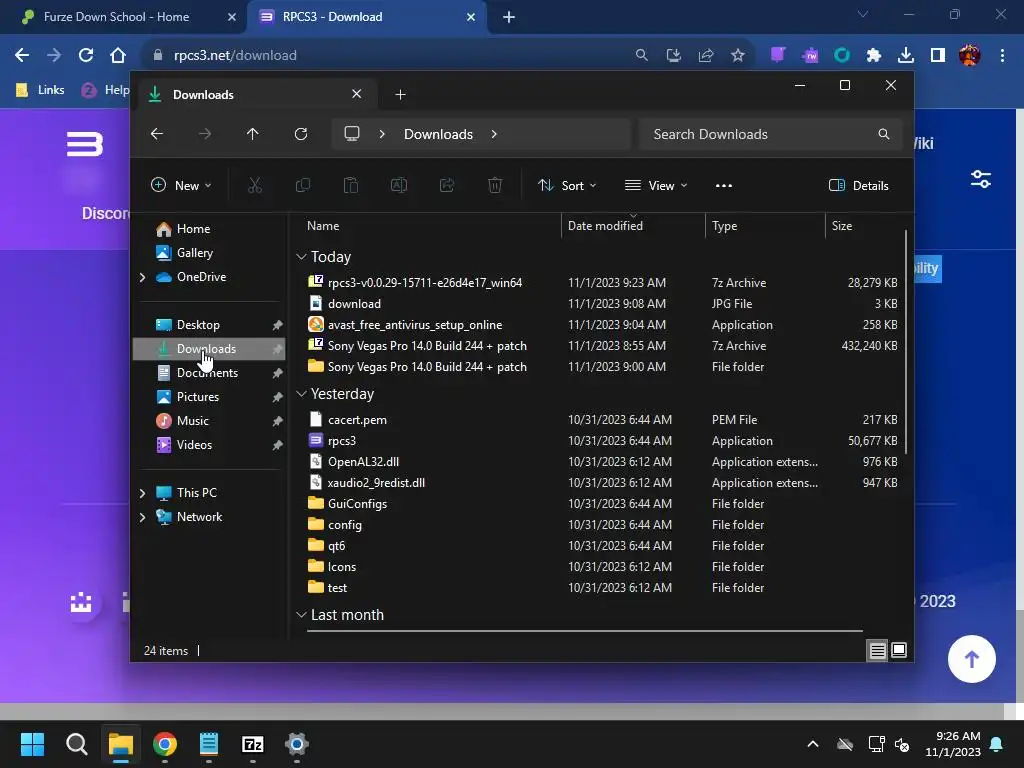Open Gallery in the navigation pane
Screen dimensions: 1024x768
pyautogui.click(x=194, y=253)
